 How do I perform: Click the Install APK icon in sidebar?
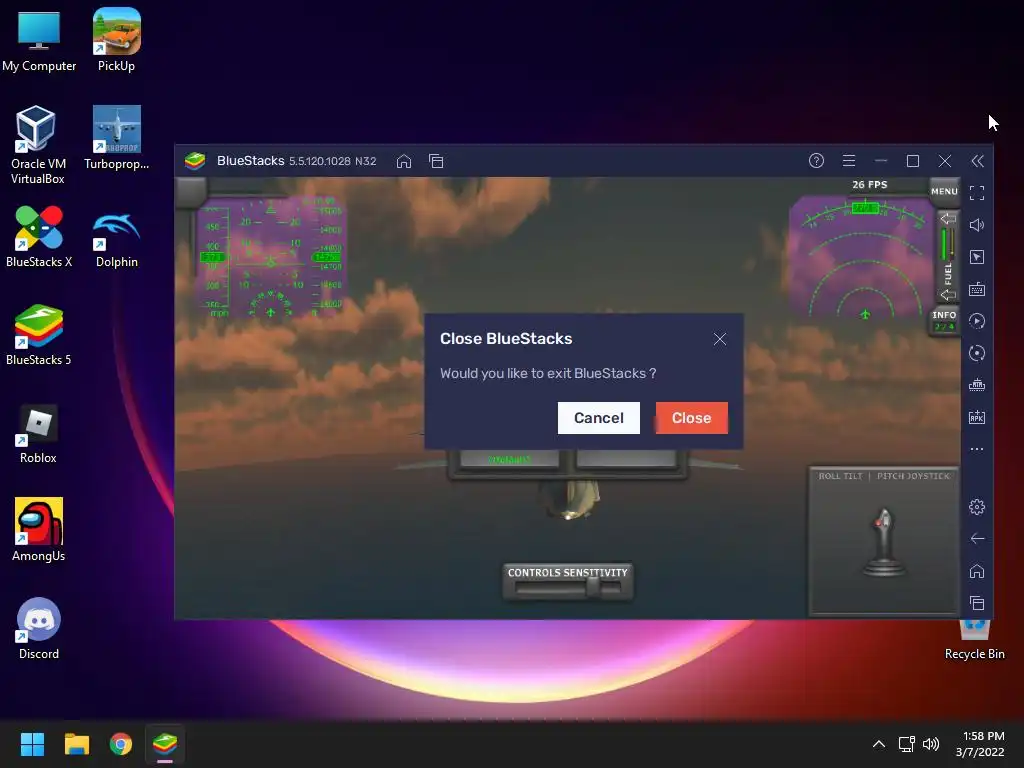click(x=977, y=417)
